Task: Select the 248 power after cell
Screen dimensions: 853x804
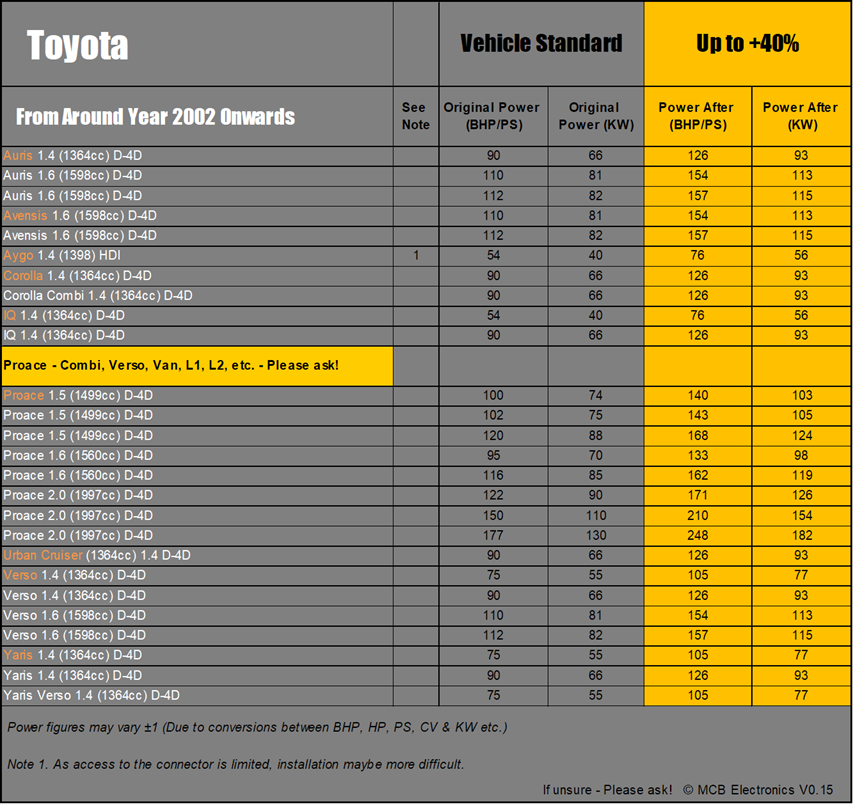Action: (x=698, y=535)
